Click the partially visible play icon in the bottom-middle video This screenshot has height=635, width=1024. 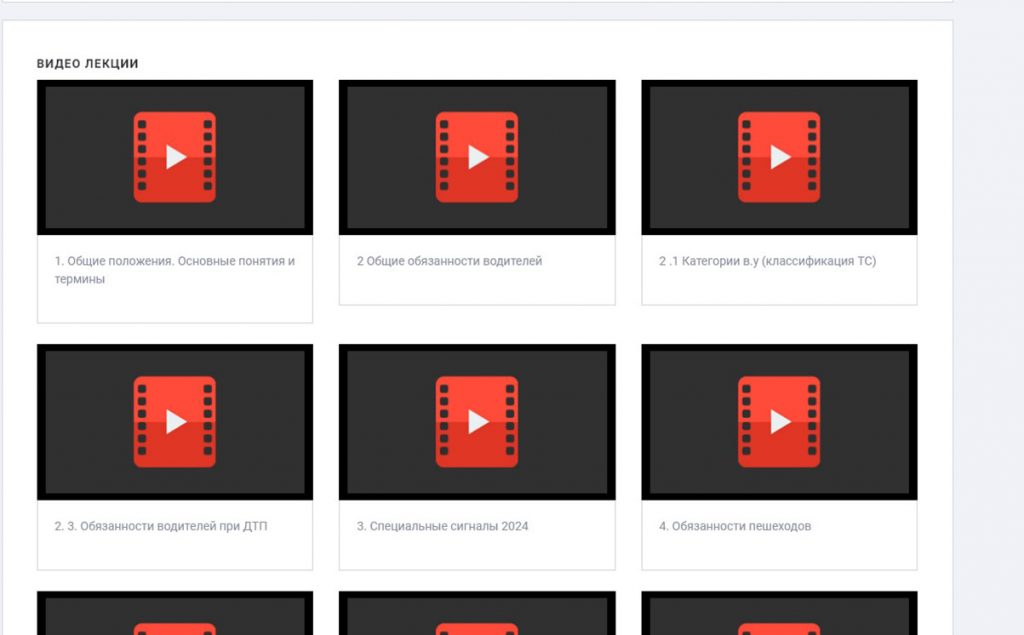pyautogui.click(x=477, y=628)
